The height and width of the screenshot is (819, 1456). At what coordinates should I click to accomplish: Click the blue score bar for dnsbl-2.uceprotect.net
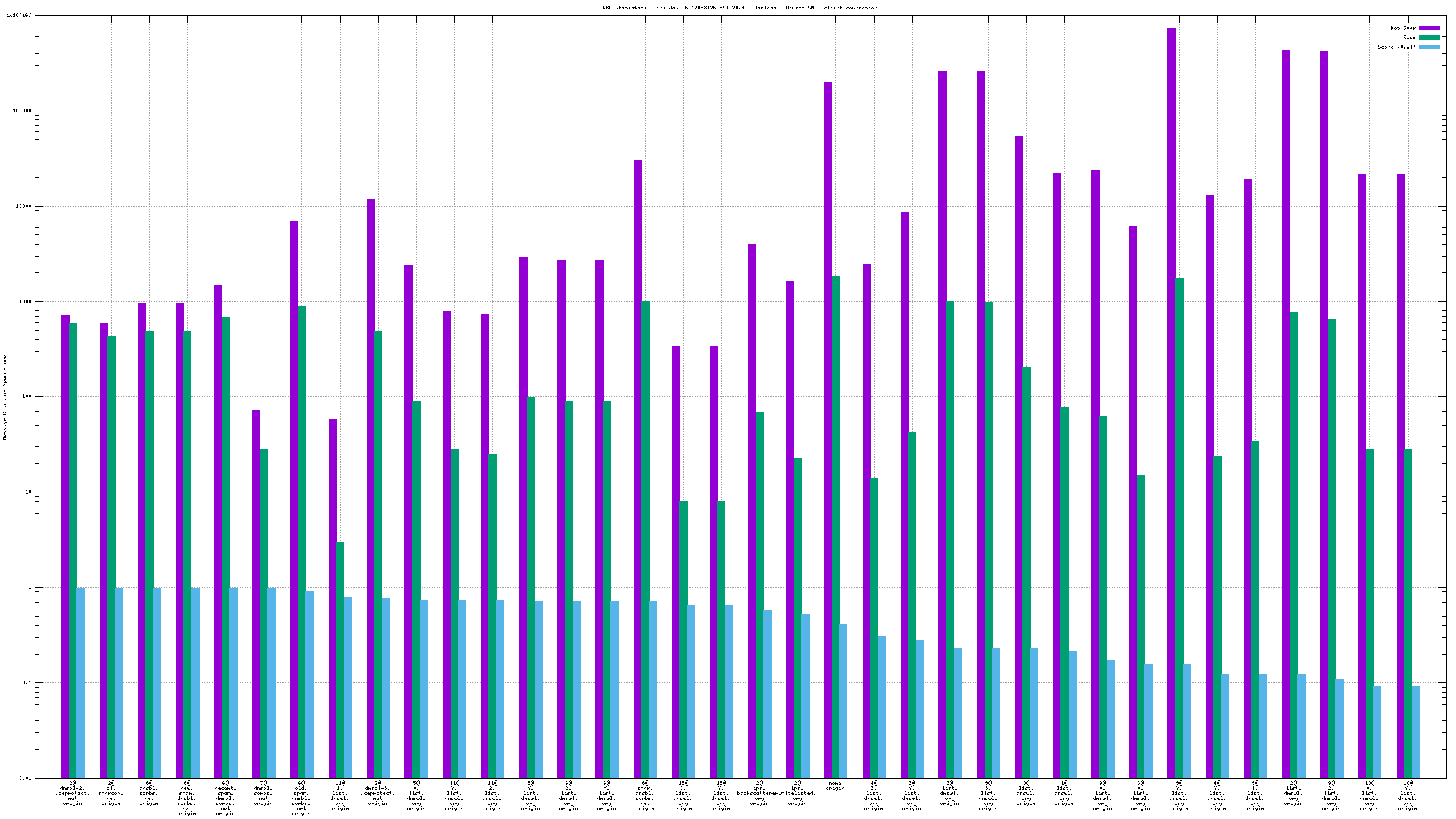[81, 682]
